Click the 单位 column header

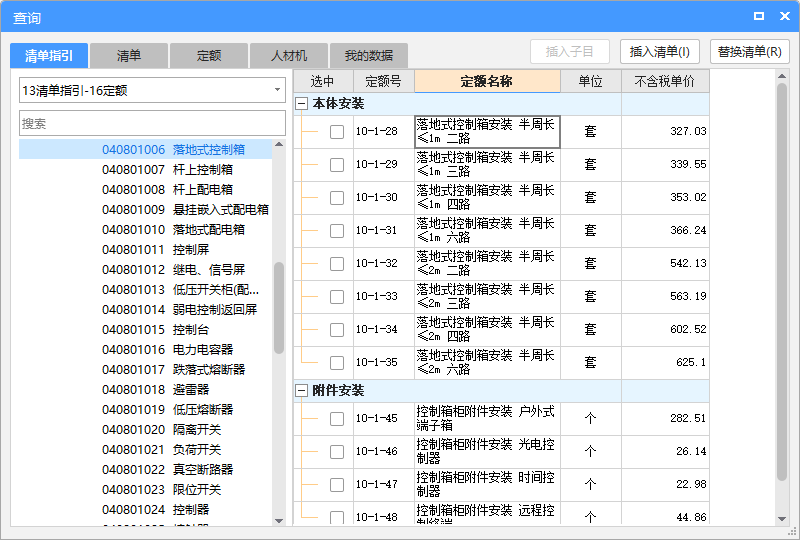click(591, 81)
